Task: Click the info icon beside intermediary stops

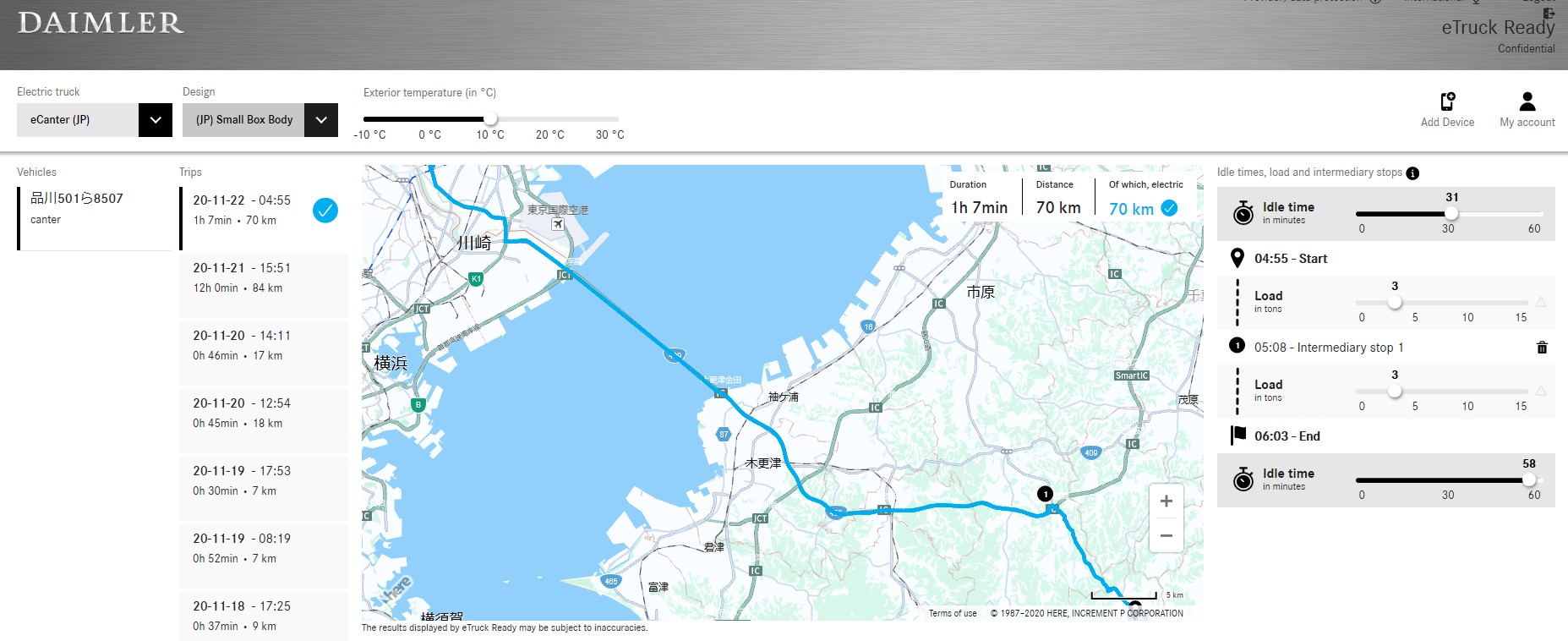Action: tap(1412, 173)
